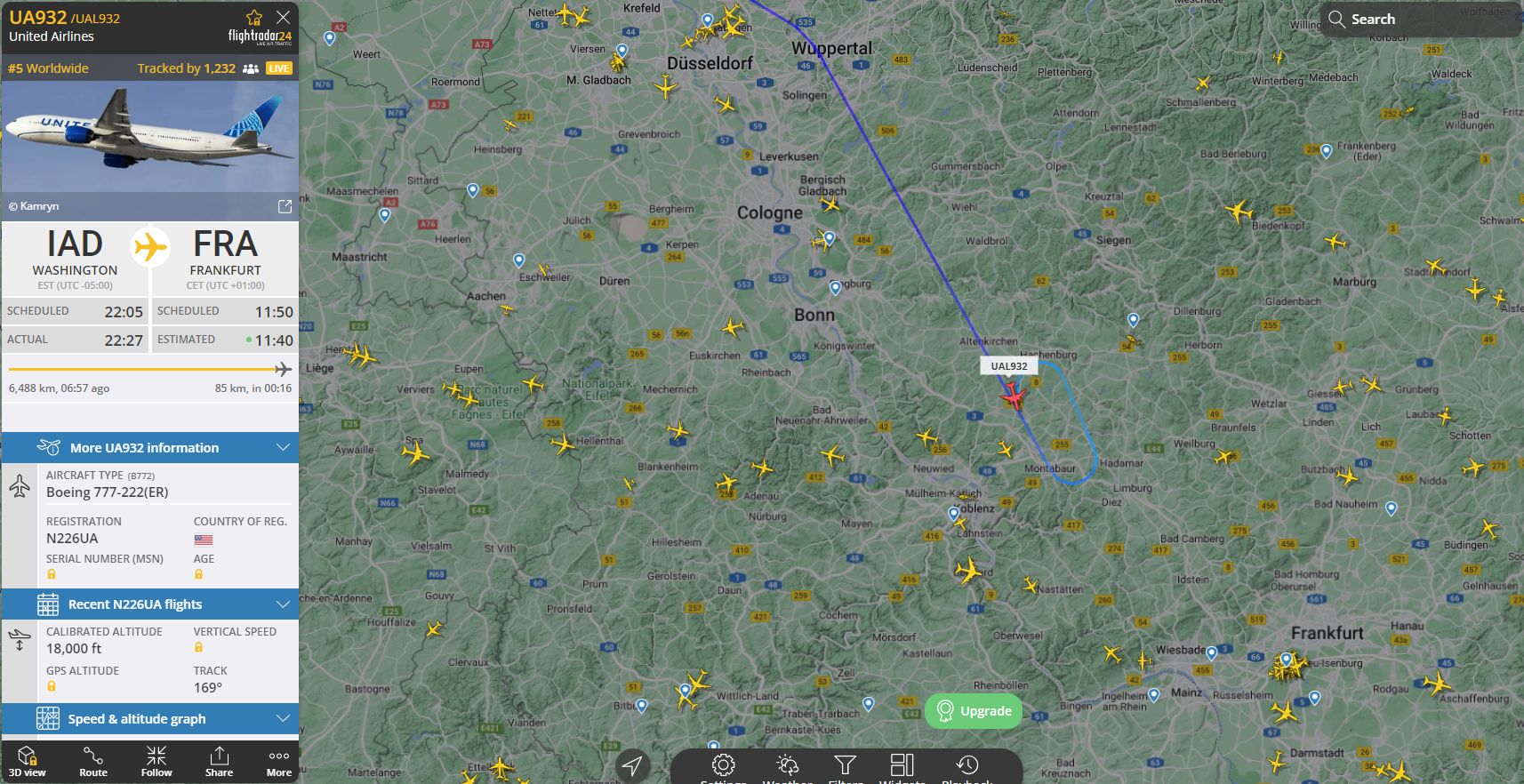Expand Recent N226UA flights section
Screen dimensions: 1524x784
150,604
